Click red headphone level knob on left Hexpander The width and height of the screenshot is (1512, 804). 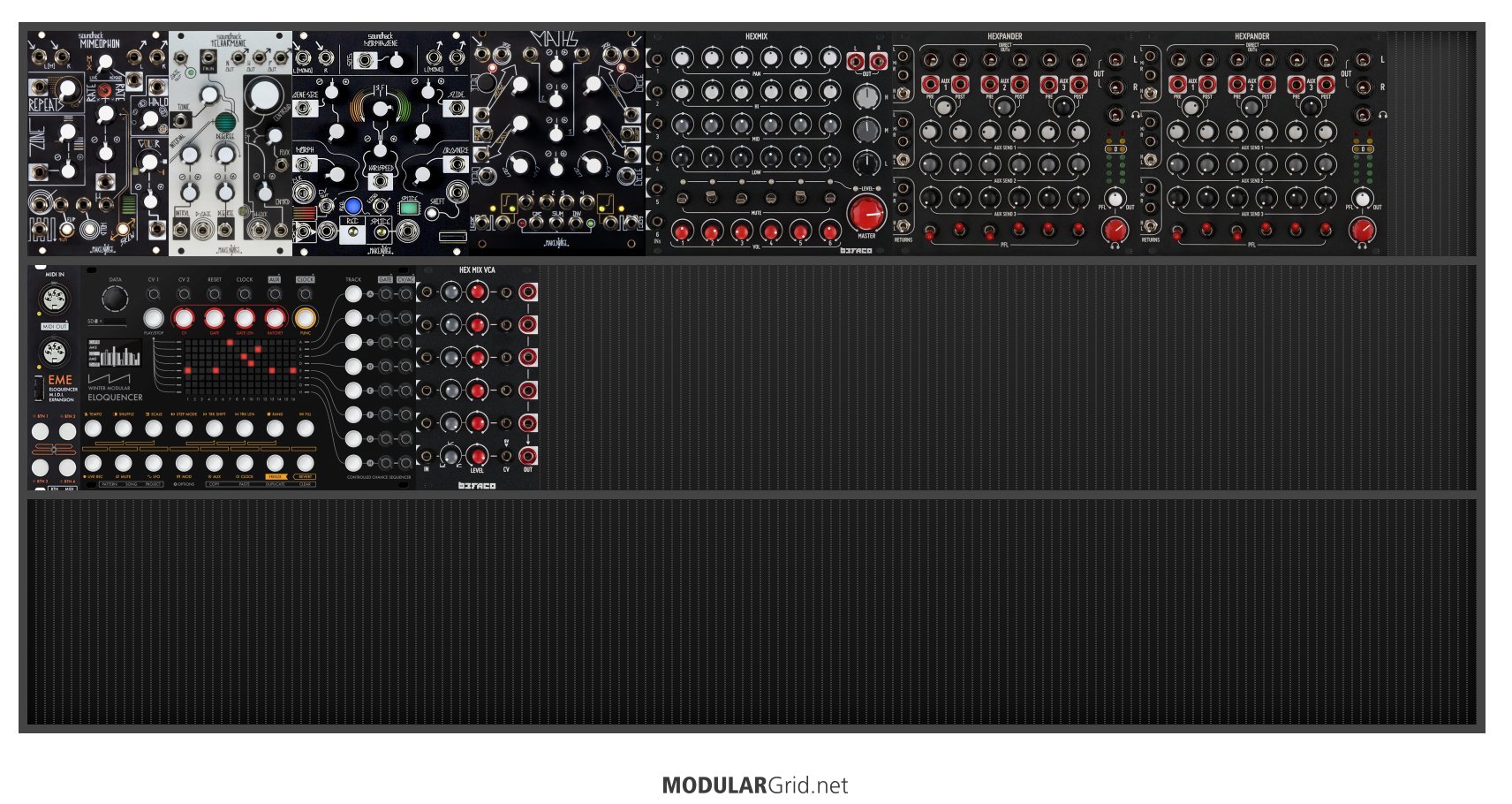[1115, 230]
